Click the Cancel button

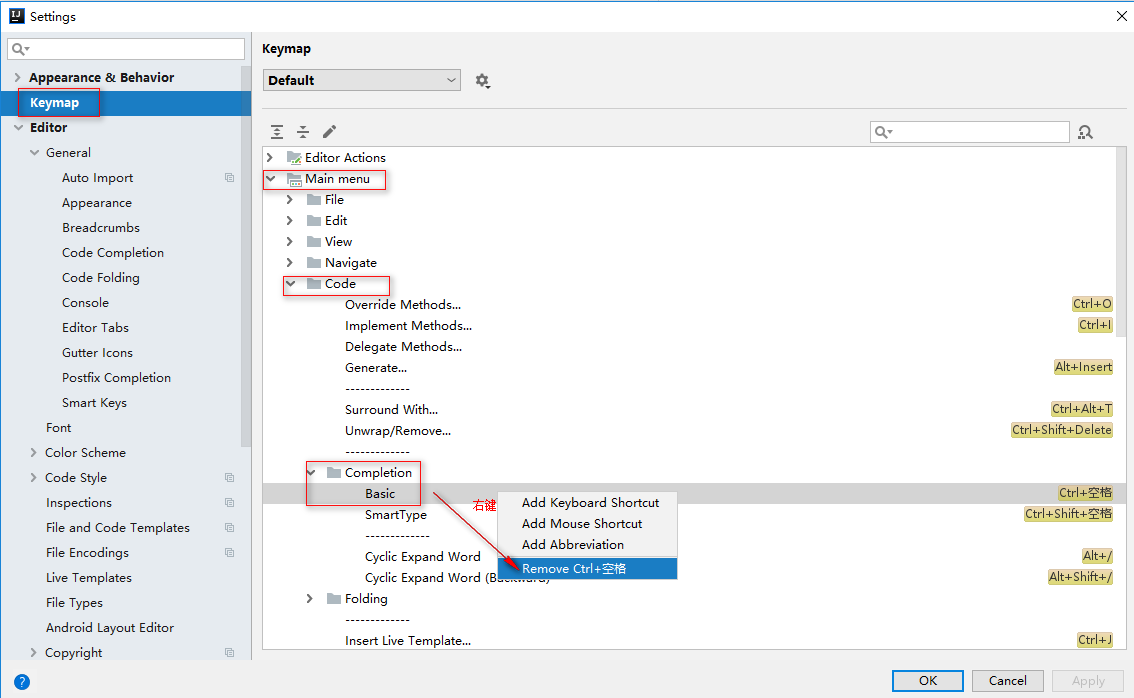(x=1007, y=681)
